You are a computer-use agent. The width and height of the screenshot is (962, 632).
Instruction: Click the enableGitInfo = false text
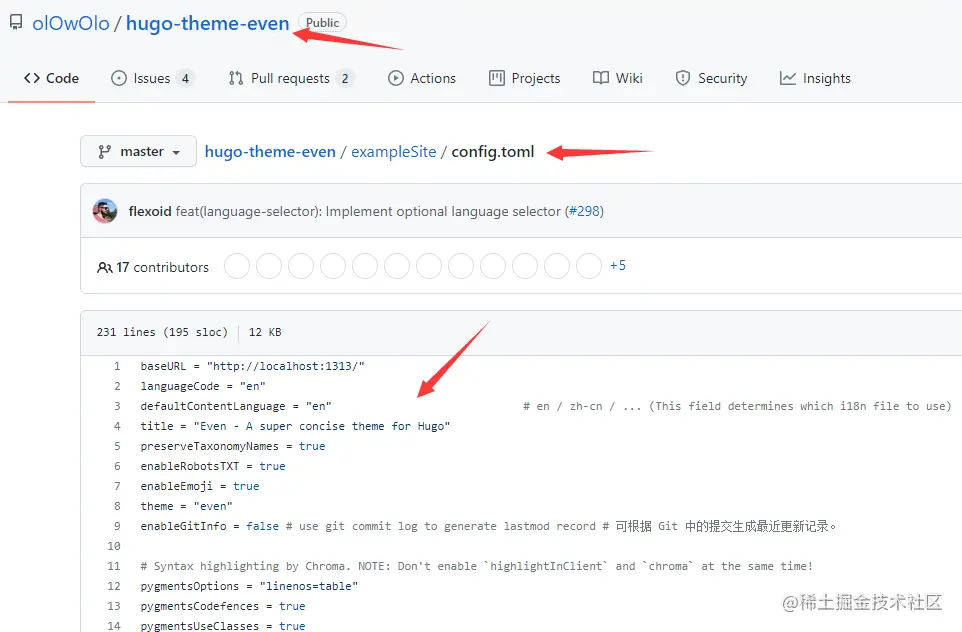click(210, 526)
